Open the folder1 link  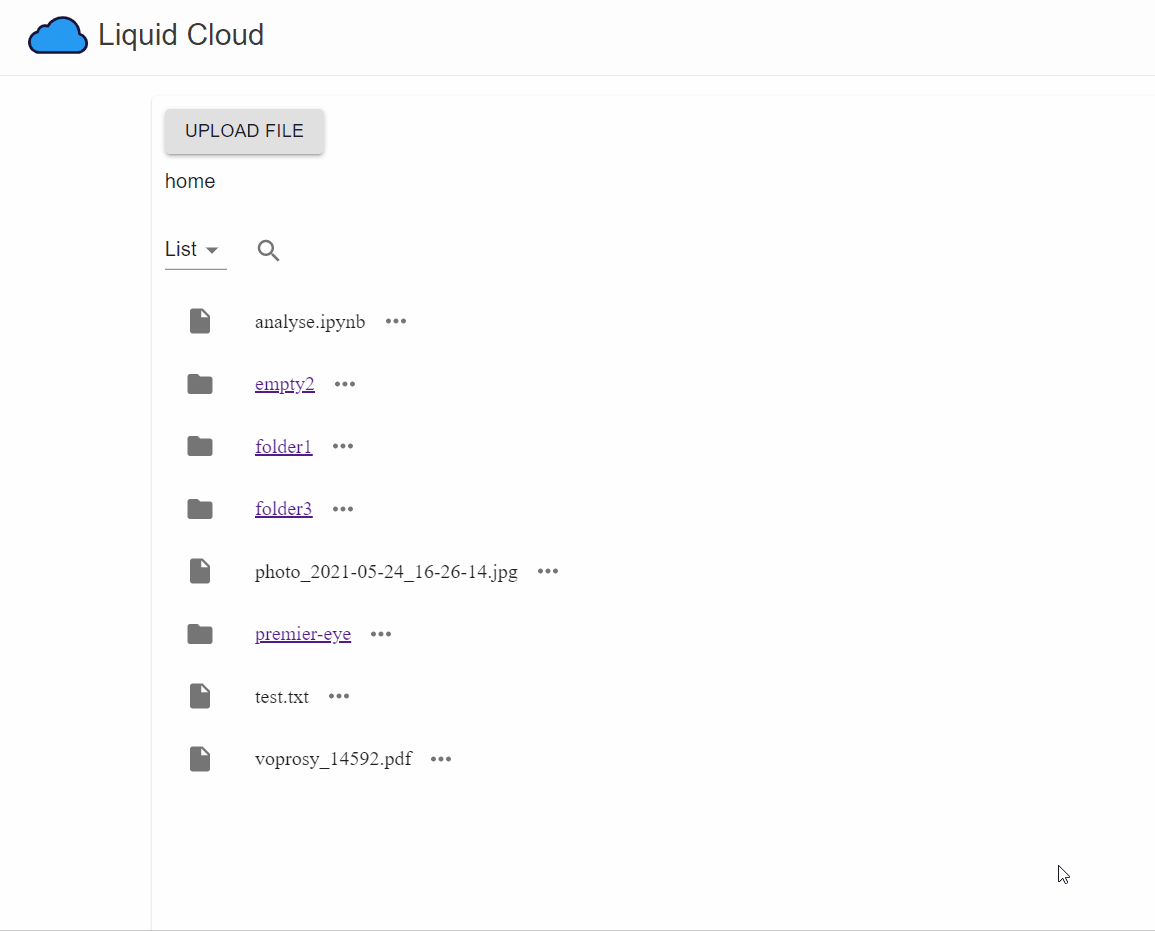pos(283,447)
